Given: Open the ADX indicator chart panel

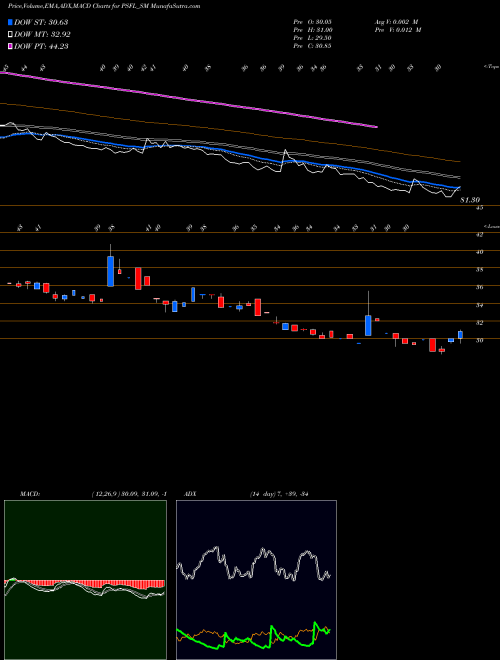Looking at the screenshot, I should point(256,580).
